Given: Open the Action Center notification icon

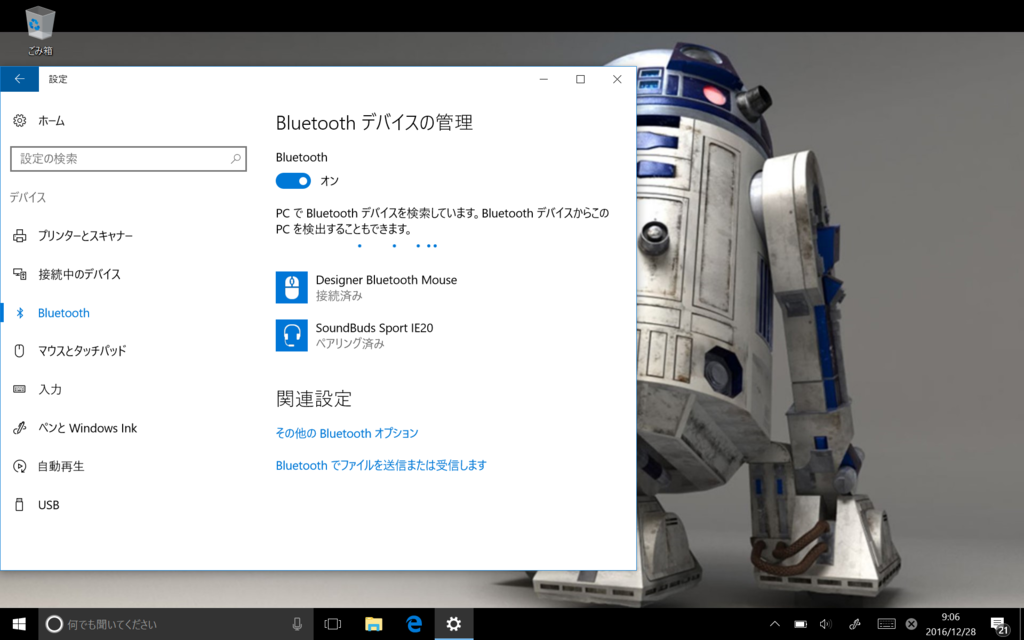Looking at the screenshot, I should [x=1000, y=626].
